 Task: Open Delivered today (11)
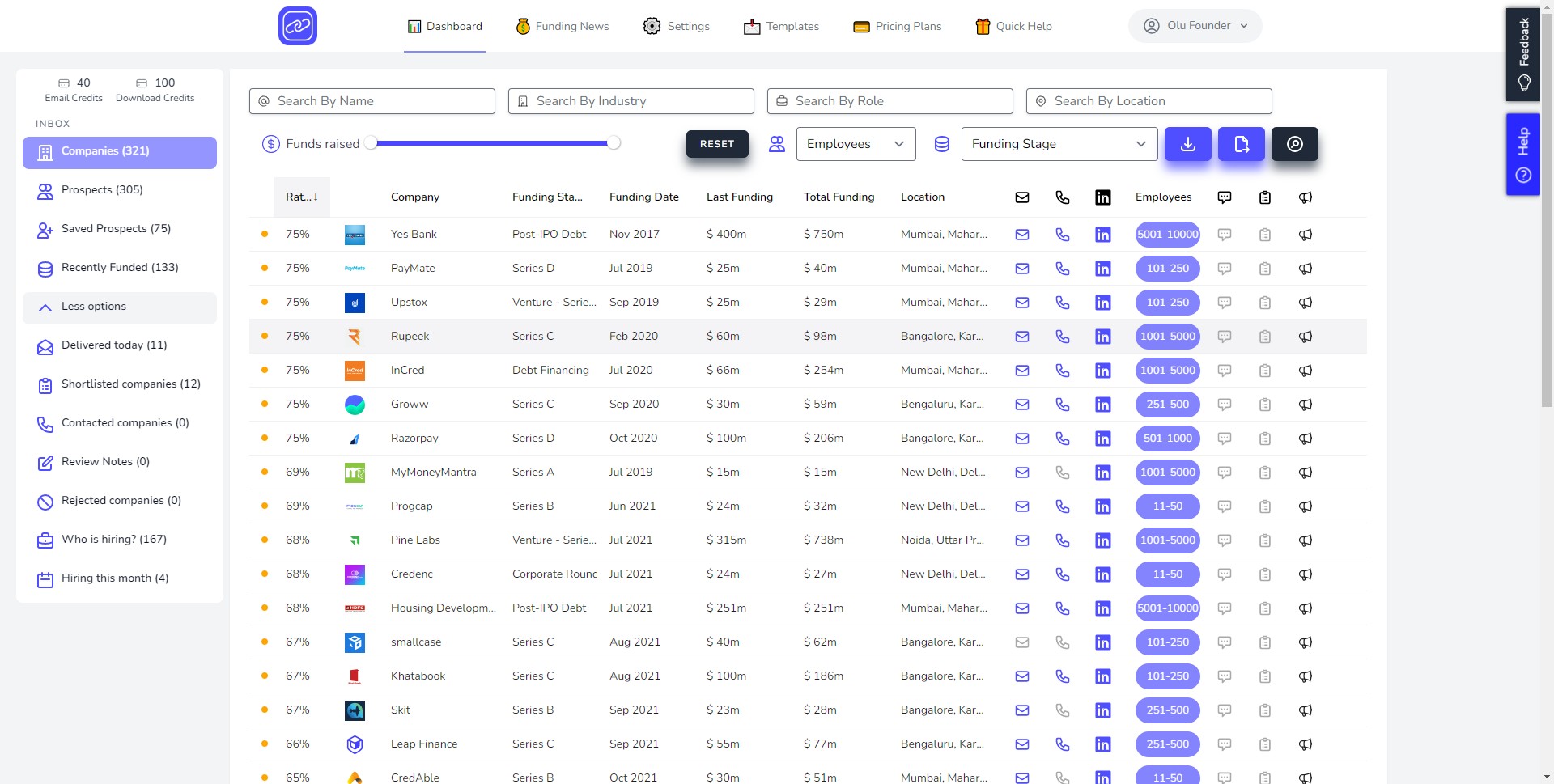click(x=120, y=346)
